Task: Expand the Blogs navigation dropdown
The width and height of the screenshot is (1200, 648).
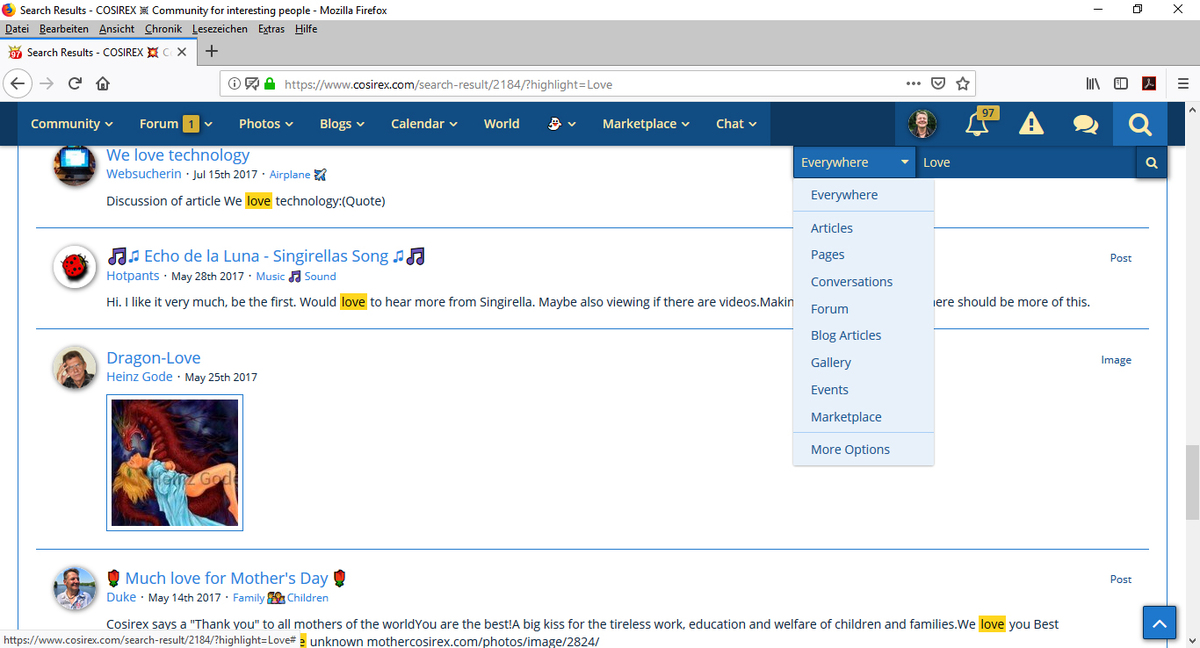Action: [x=342, y=124]
